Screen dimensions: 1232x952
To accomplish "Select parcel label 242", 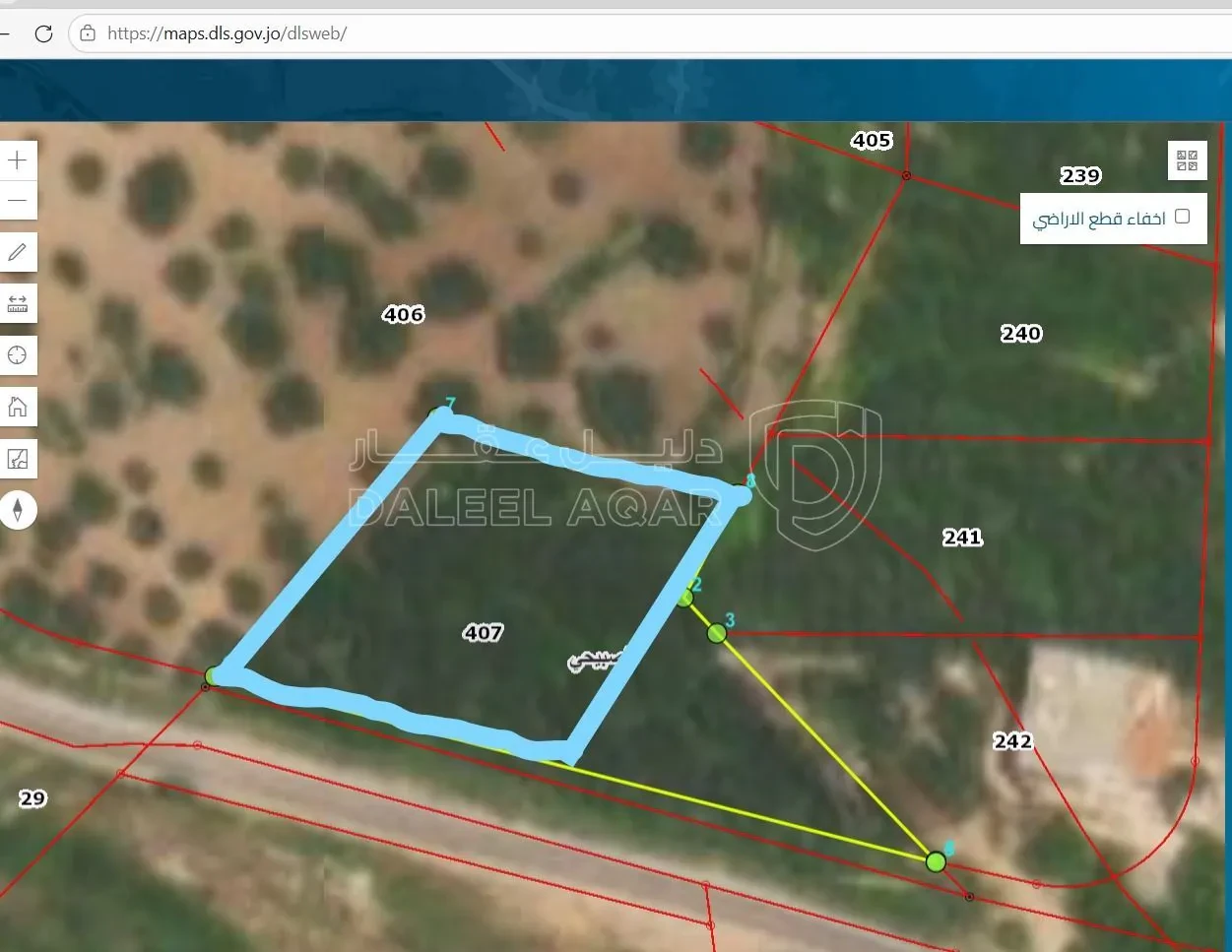I will click(x=1012, y=740).
